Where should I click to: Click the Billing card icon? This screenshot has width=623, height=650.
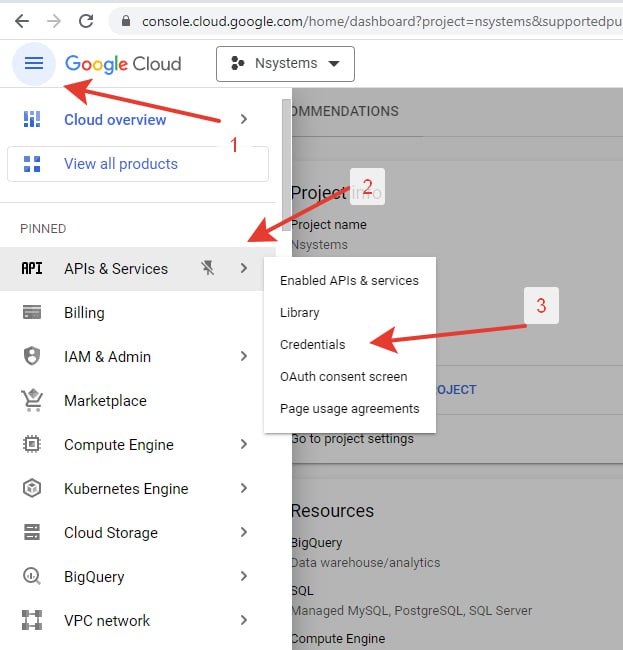32,312
